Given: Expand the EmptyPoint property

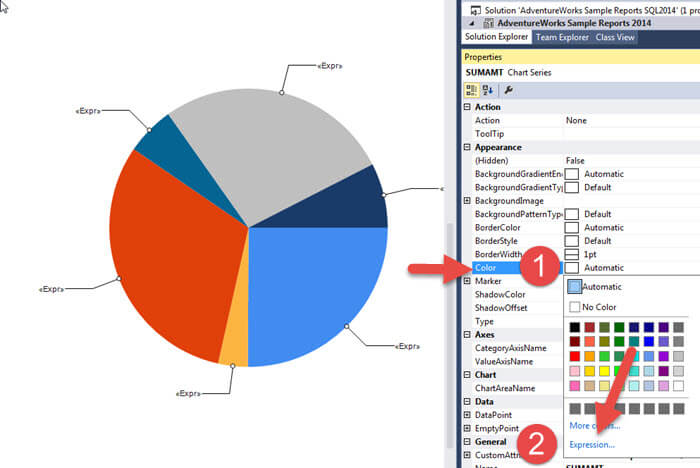Looking at the screenshot, I should click(x=467, y=428).
